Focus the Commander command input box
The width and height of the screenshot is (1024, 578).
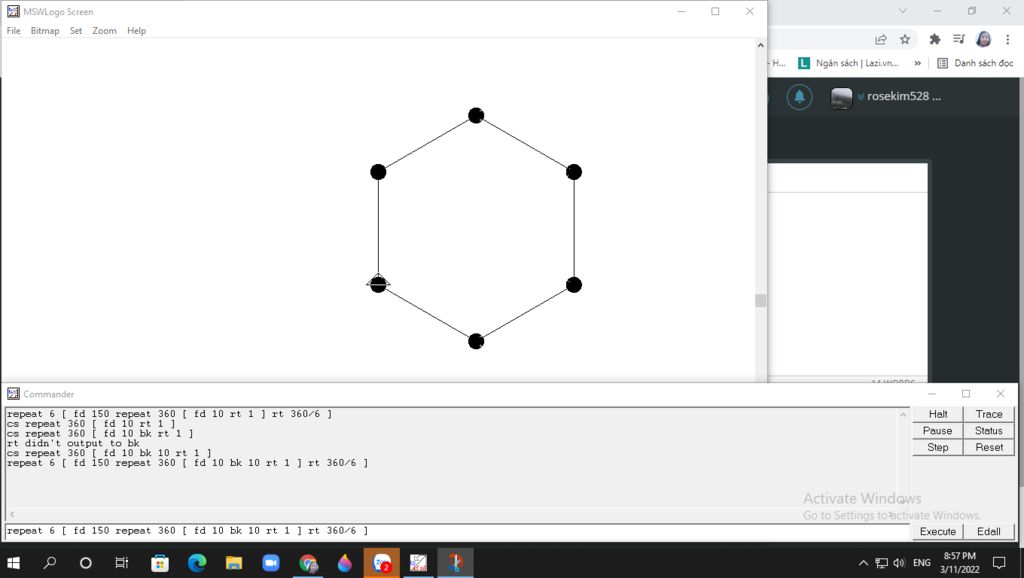pyautogui.click(x=457, y=531)
